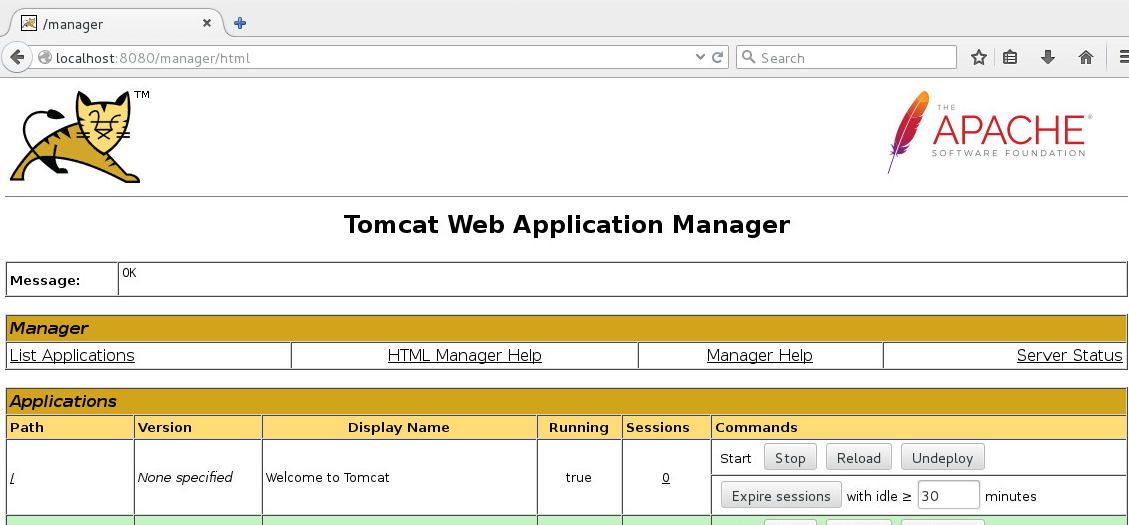Bookmark this page with the star icon
Viewport: 1129px width, 525px height.
[979, 58]
